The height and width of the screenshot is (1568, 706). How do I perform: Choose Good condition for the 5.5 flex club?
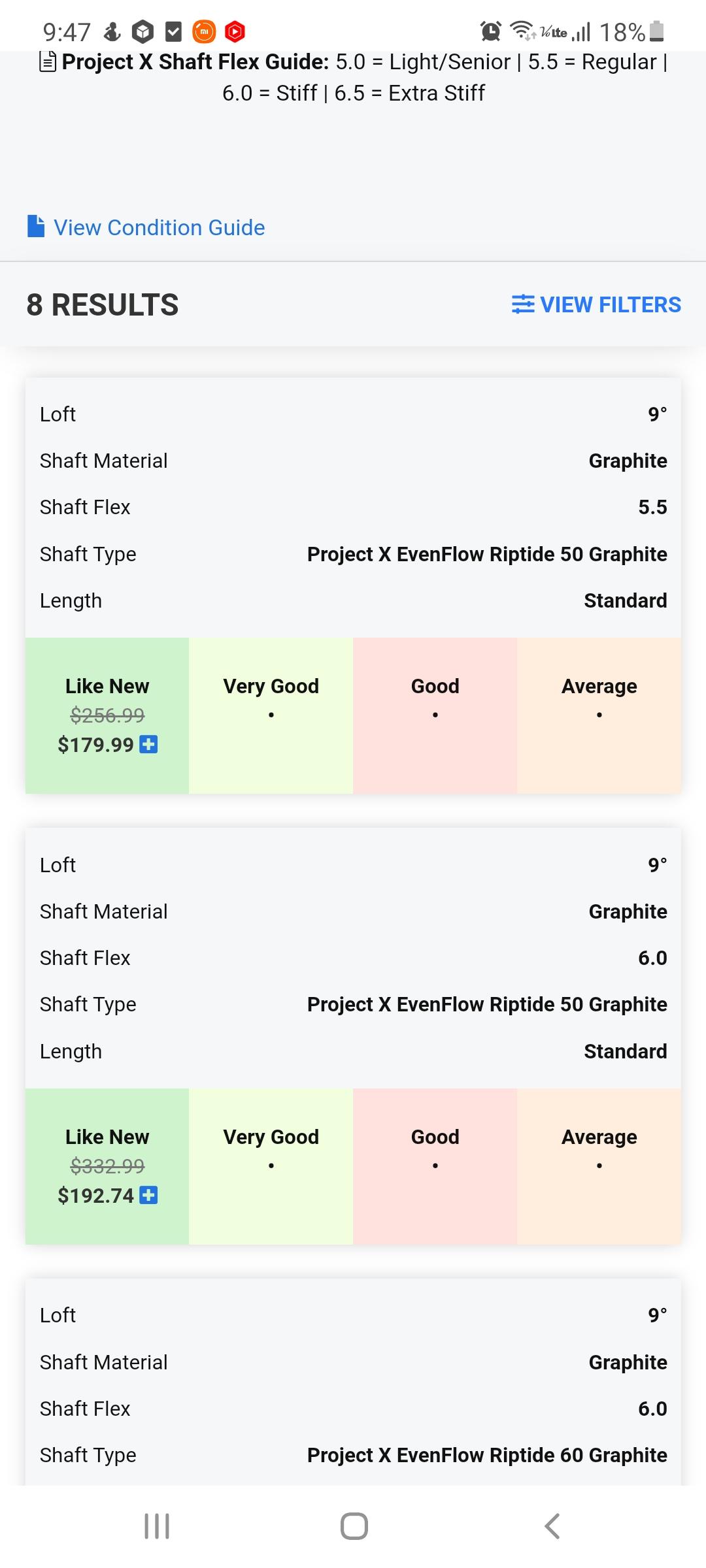[435, 715]
